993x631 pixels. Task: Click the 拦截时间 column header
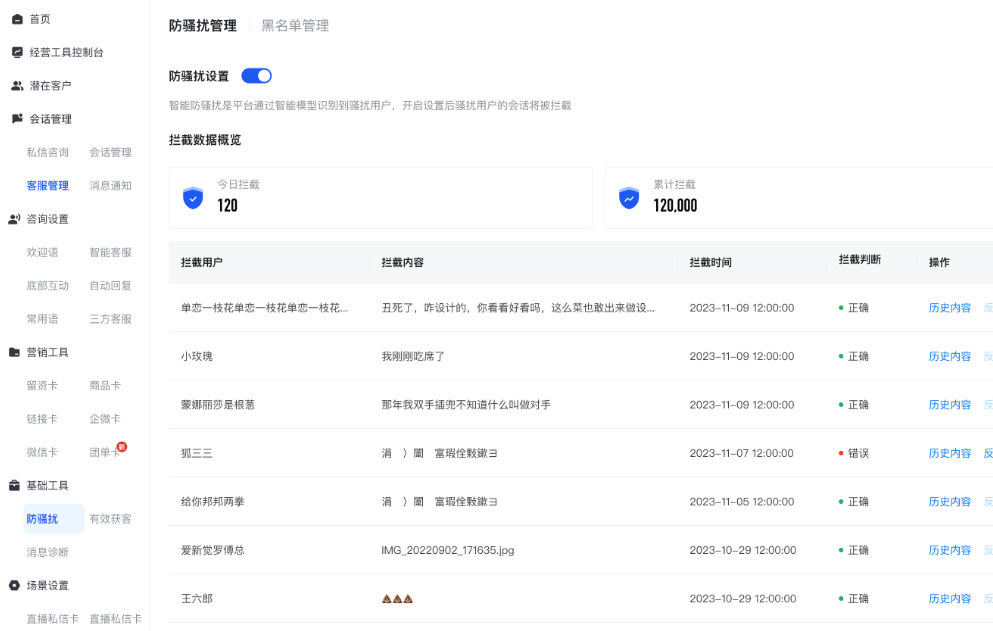[x=711, y=262]
